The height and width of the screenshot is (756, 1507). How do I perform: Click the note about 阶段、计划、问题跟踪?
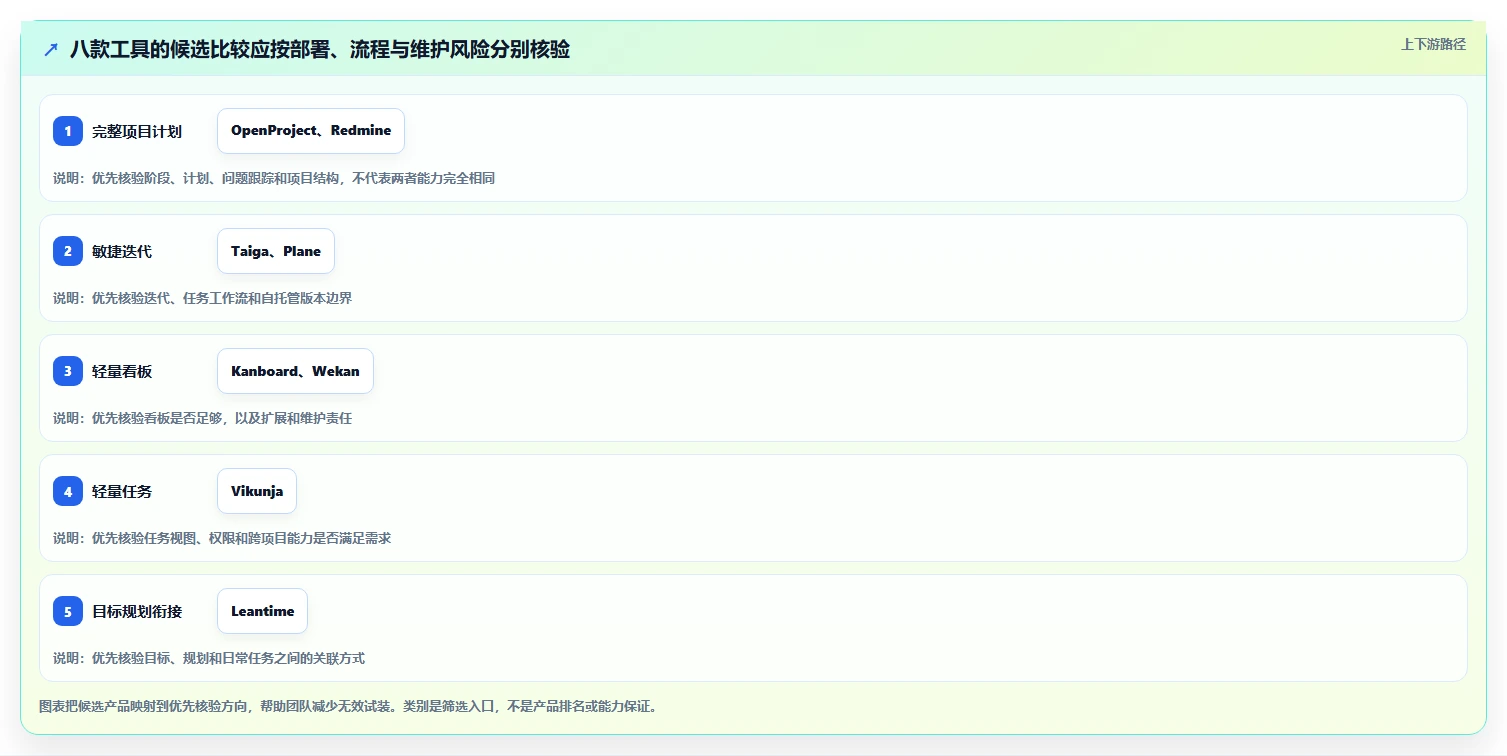click(x=274, y=178)
